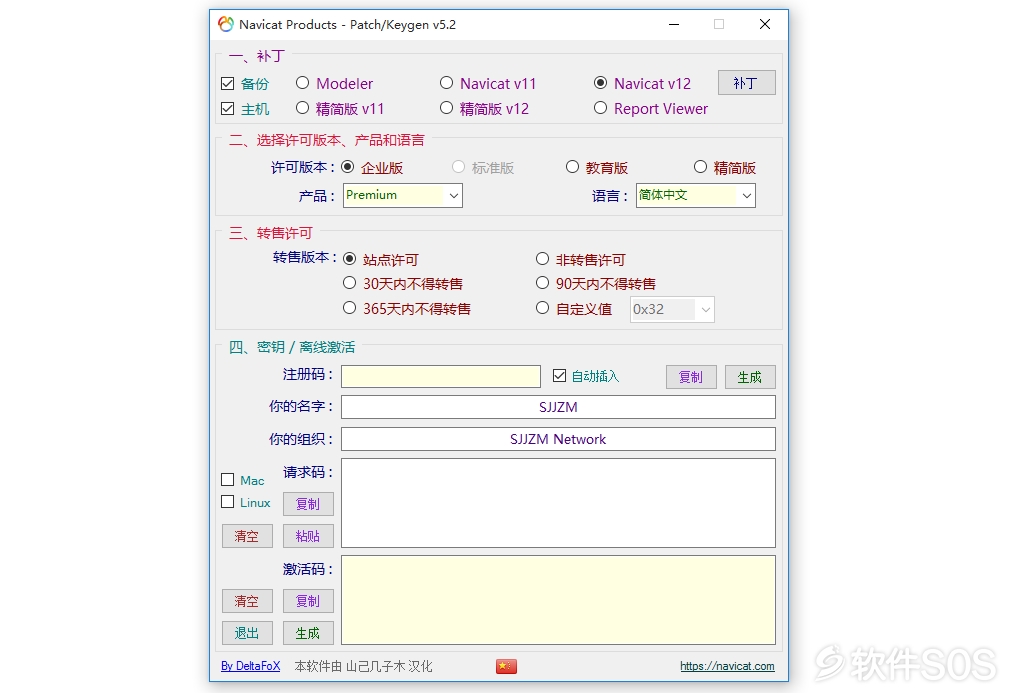Image resolution: width=1012 pixels, height=693 pixels.
Task: Enable the Mac checkbox
Action: [x=227, y=479]
